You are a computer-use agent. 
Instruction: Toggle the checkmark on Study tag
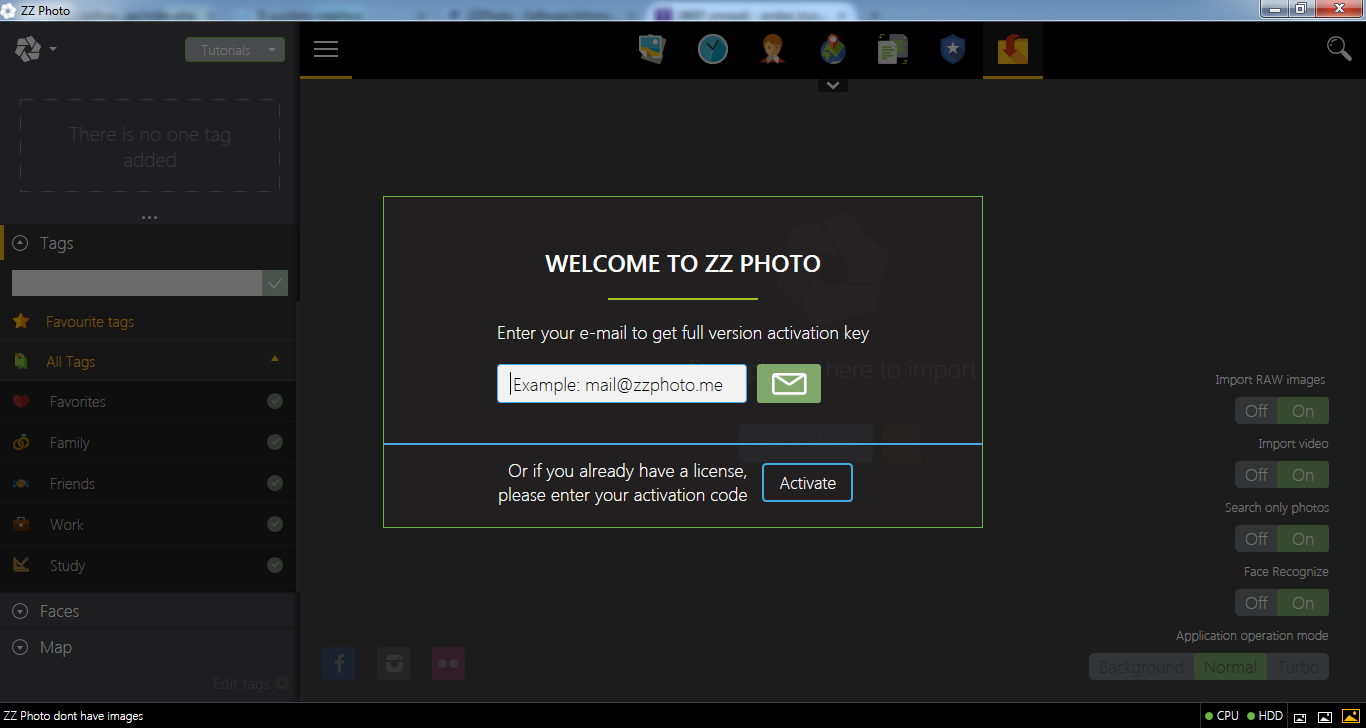(x=275, y=565)
